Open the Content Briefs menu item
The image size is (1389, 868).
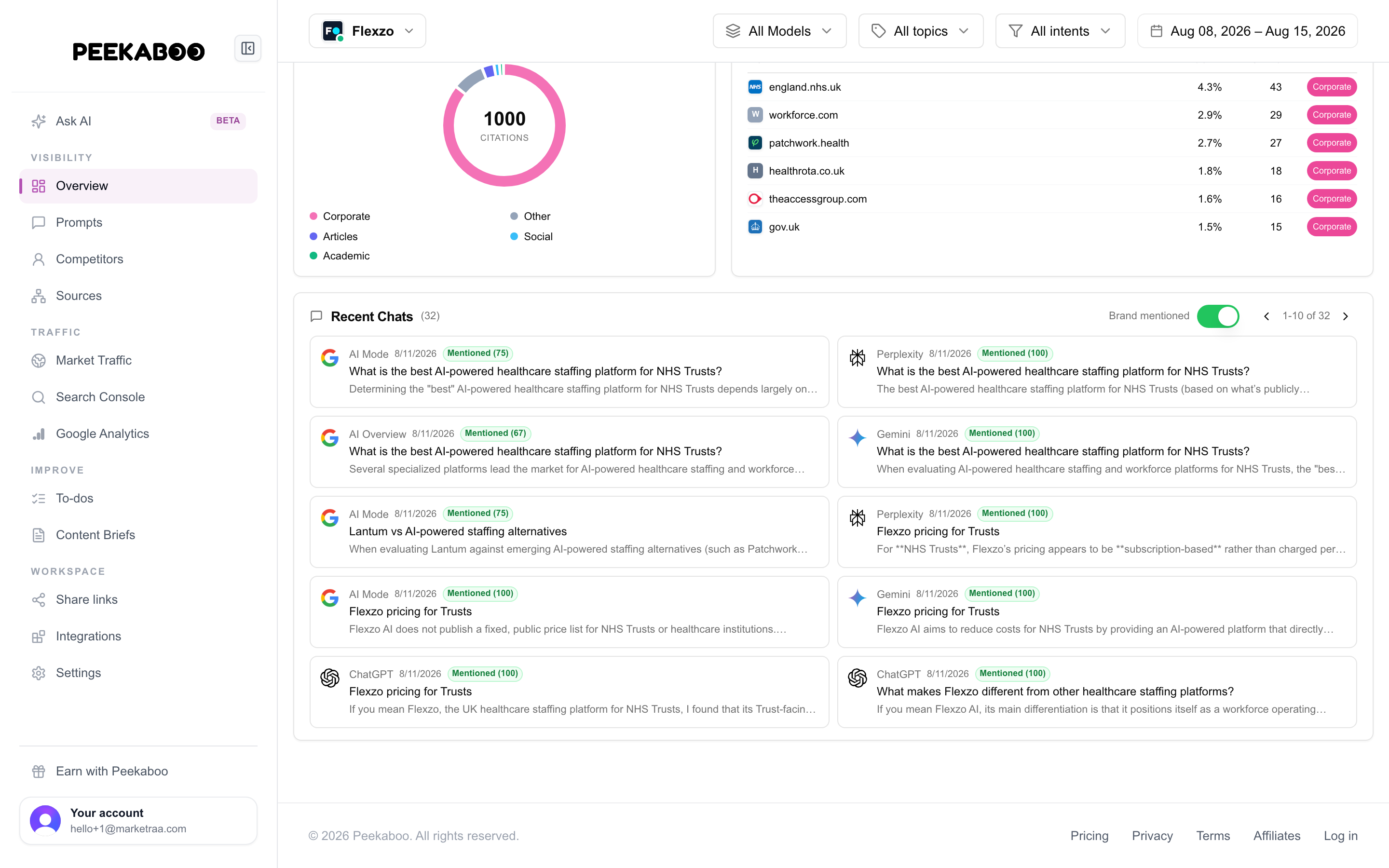138,535
